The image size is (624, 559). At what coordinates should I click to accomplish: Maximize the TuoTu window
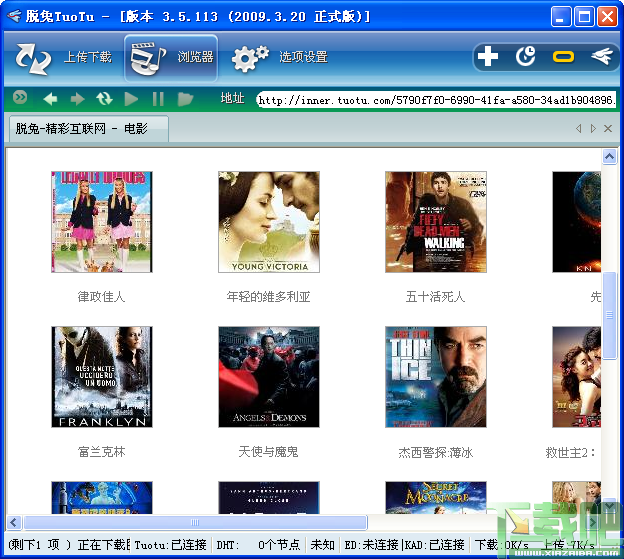tap(584, 18)
